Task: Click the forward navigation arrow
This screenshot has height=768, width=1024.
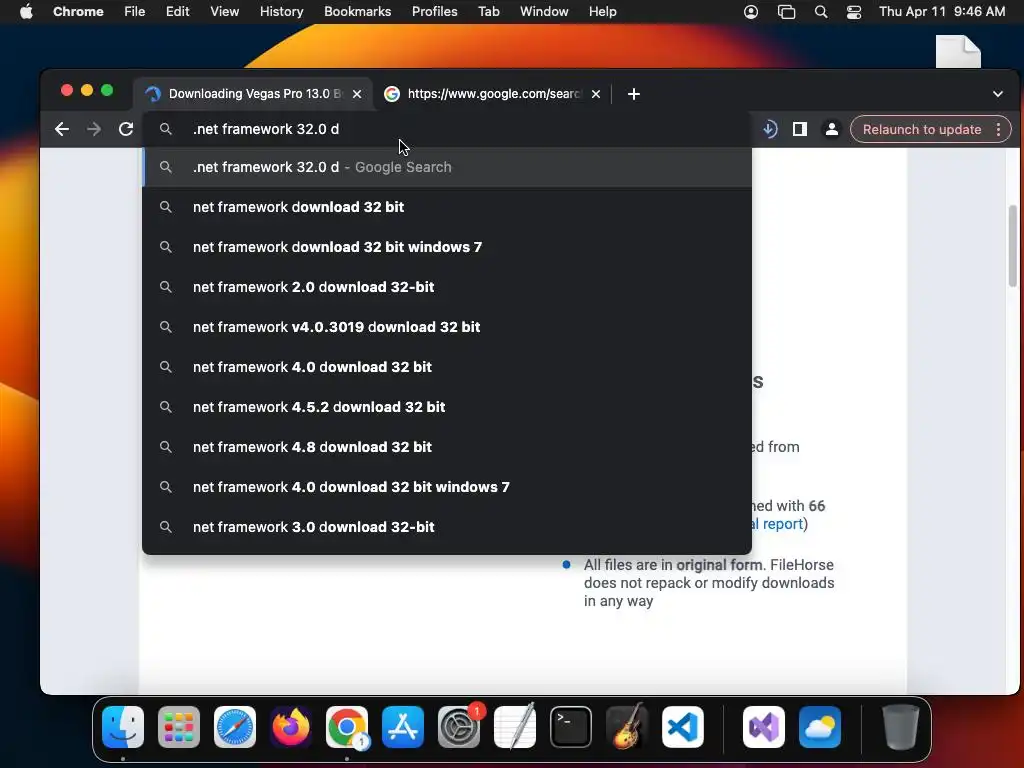Action: [x=94, y=129]
